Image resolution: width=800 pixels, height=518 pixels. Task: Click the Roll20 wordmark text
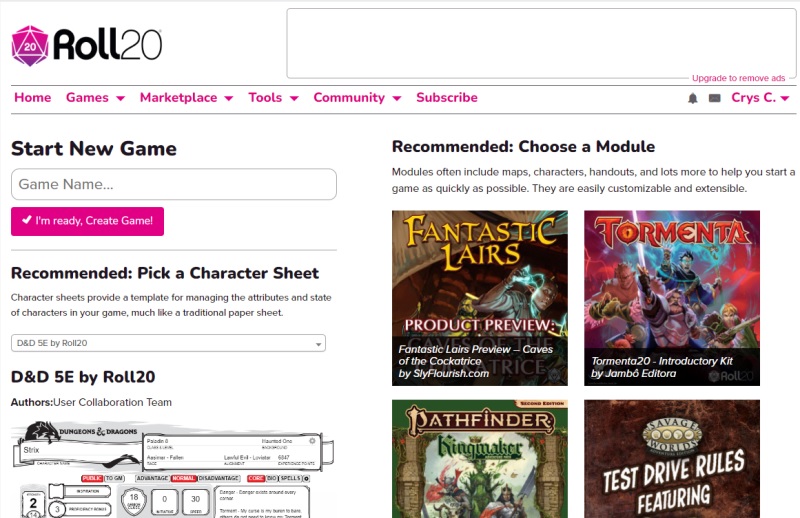coord(108,45)
